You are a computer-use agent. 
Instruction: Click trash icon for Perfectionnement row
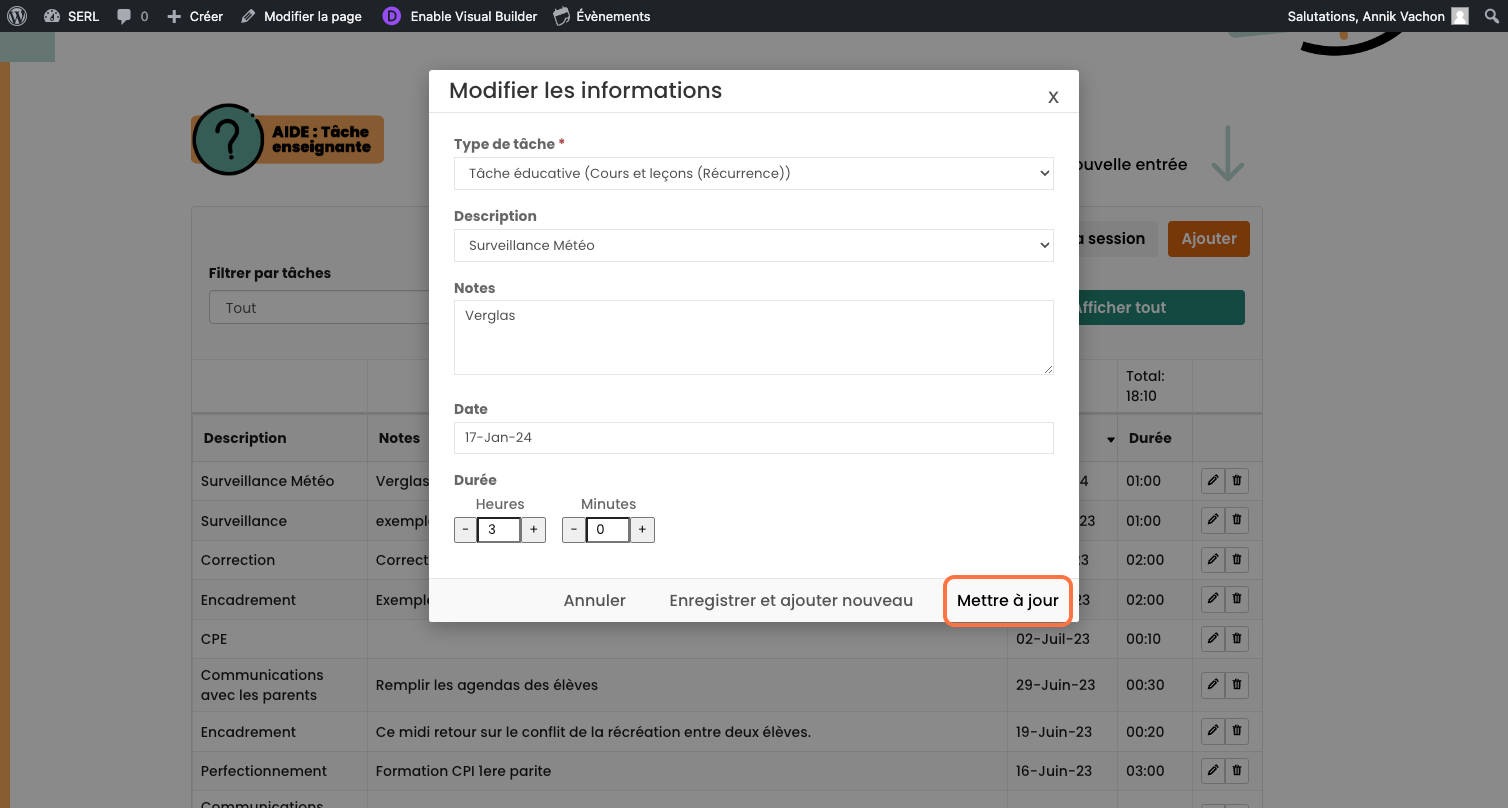1237,771
